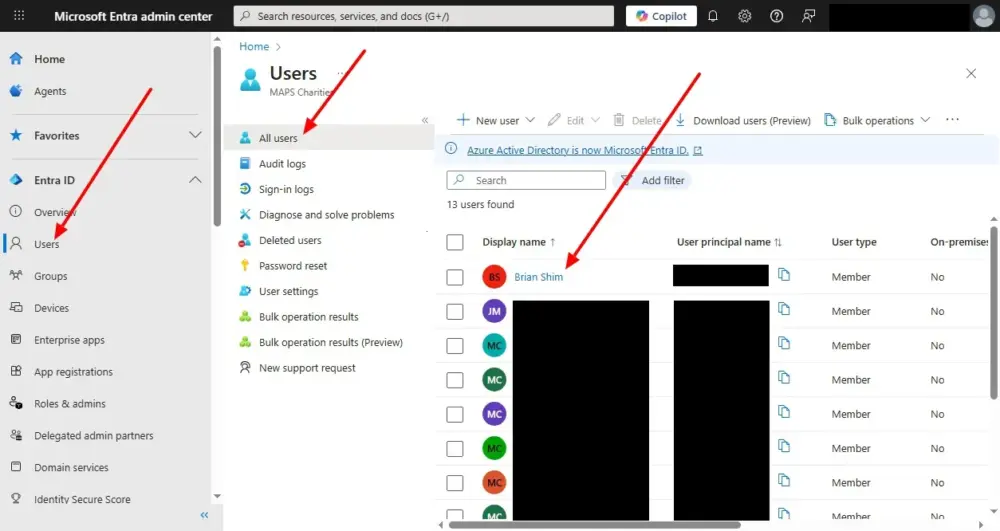The width and height of the screenshot is (1000, 531).
Task: Copy the JM user's principal name
Action: pos(784,309)
